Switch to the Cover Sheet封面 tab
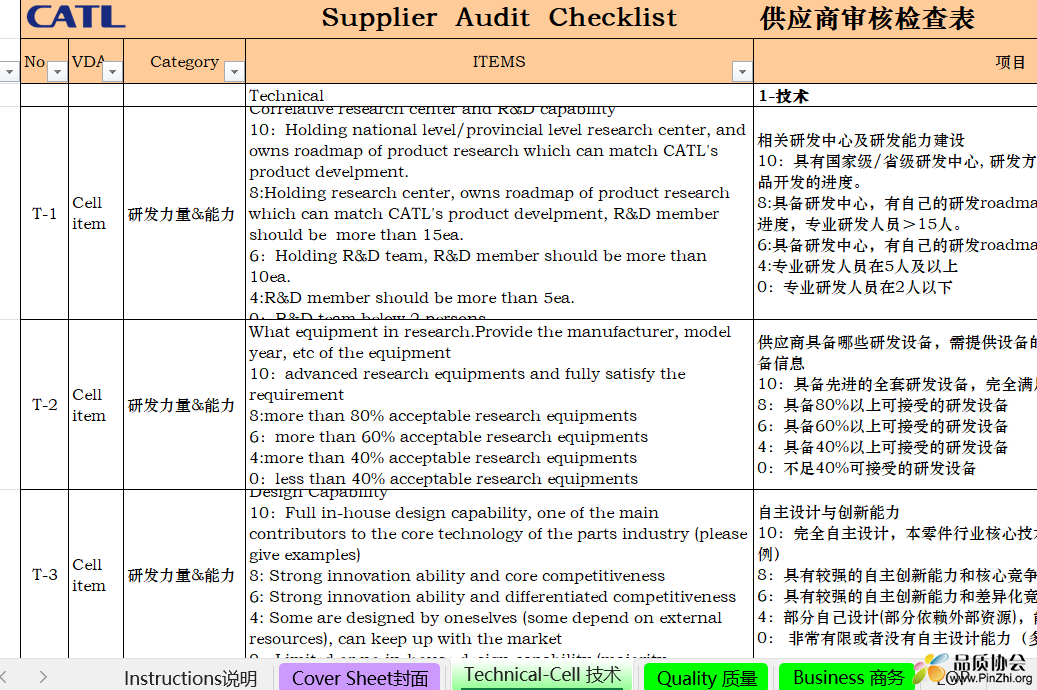The height and width of the screenshot is (690, 1037). (360, 678)
